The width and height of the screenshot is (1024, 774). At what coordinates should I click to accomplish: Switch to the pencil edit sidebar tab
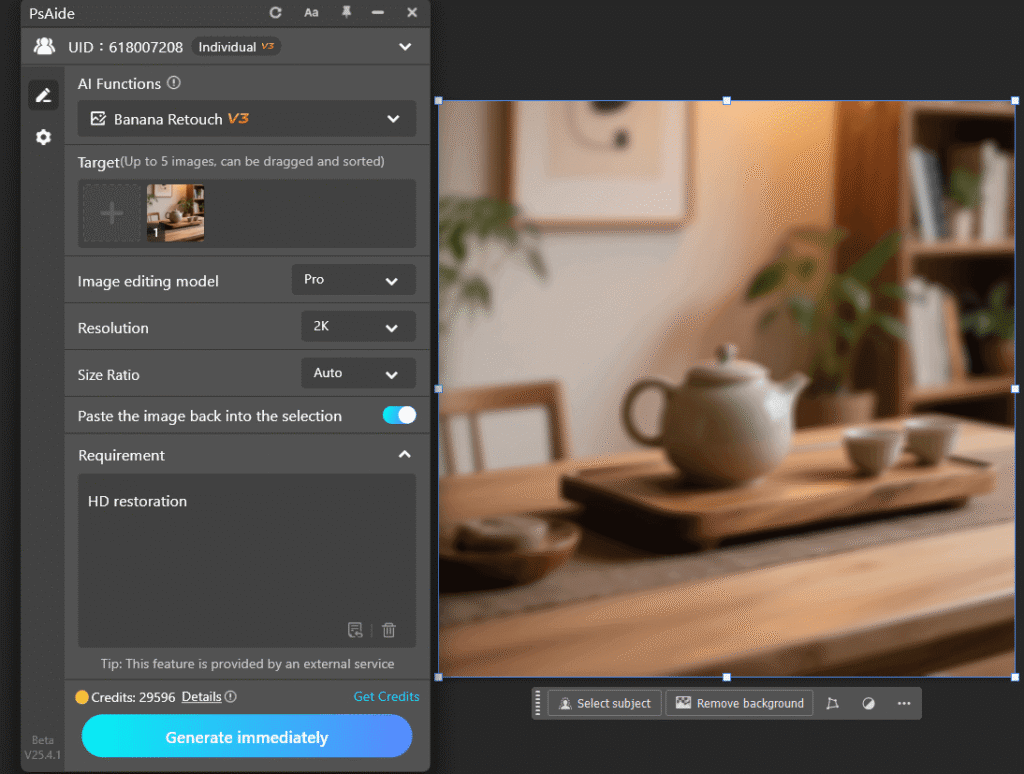42,94
